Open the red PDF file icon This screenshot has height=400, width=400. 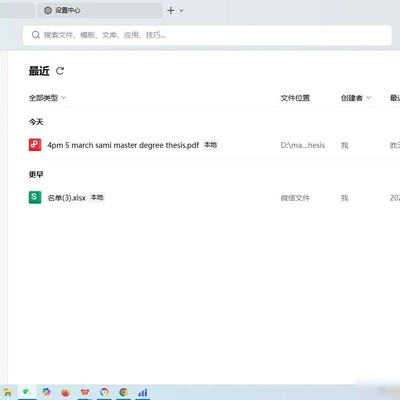click(x=35, y=145)
